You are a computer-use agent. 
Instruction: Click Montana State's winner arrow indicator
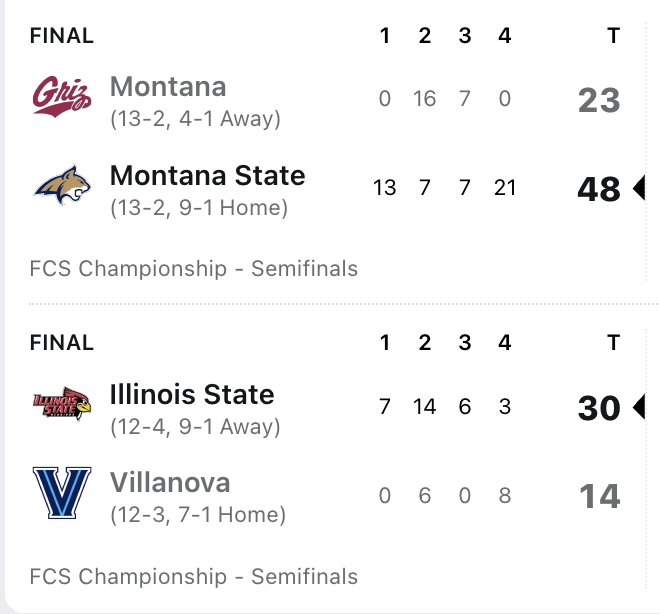pyautogui.click(x=638, y=188)
